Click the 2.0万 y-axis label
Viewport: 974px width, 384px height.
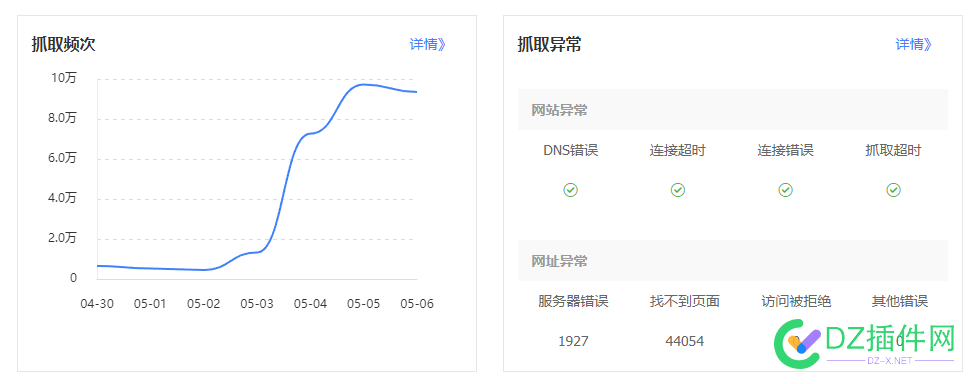click(x=63, y=238)
